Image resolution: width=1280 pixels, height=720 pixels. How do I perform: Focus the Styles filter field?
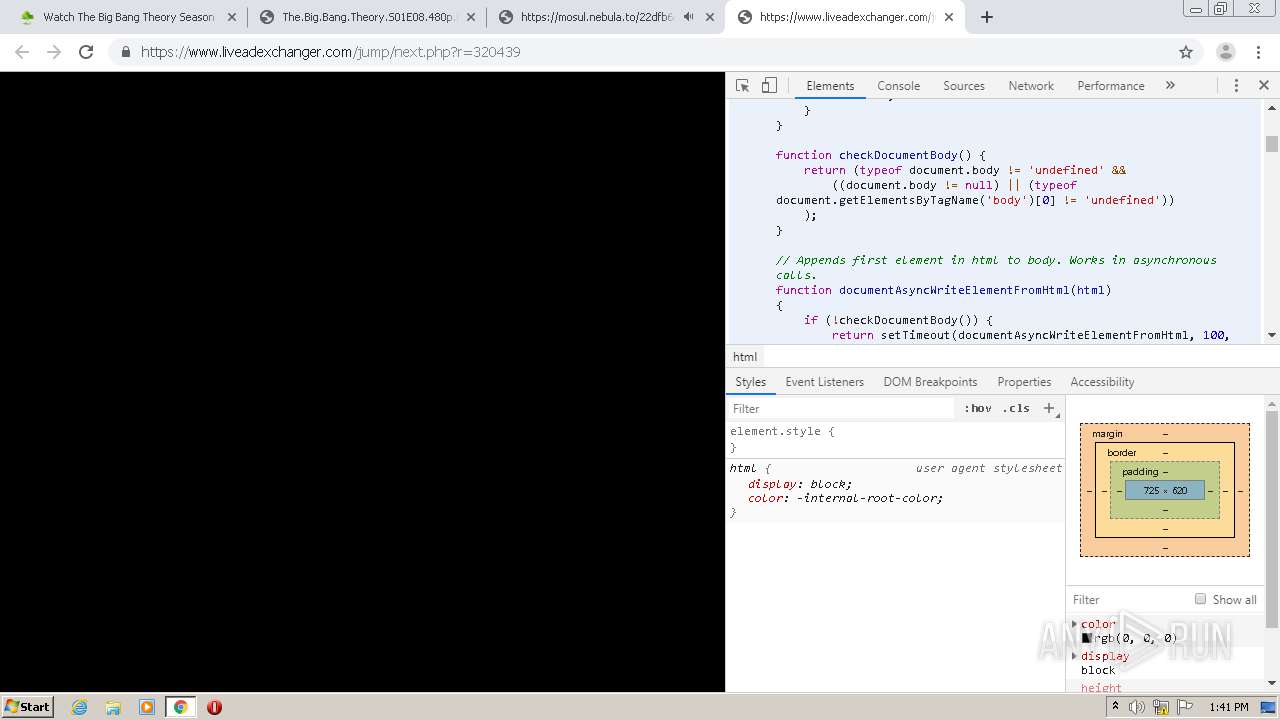842,409
